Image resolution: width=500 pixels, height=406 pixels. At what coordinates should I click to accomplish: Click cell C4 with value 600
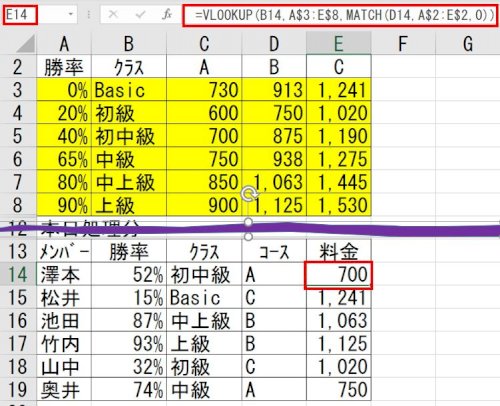point(204,112)
